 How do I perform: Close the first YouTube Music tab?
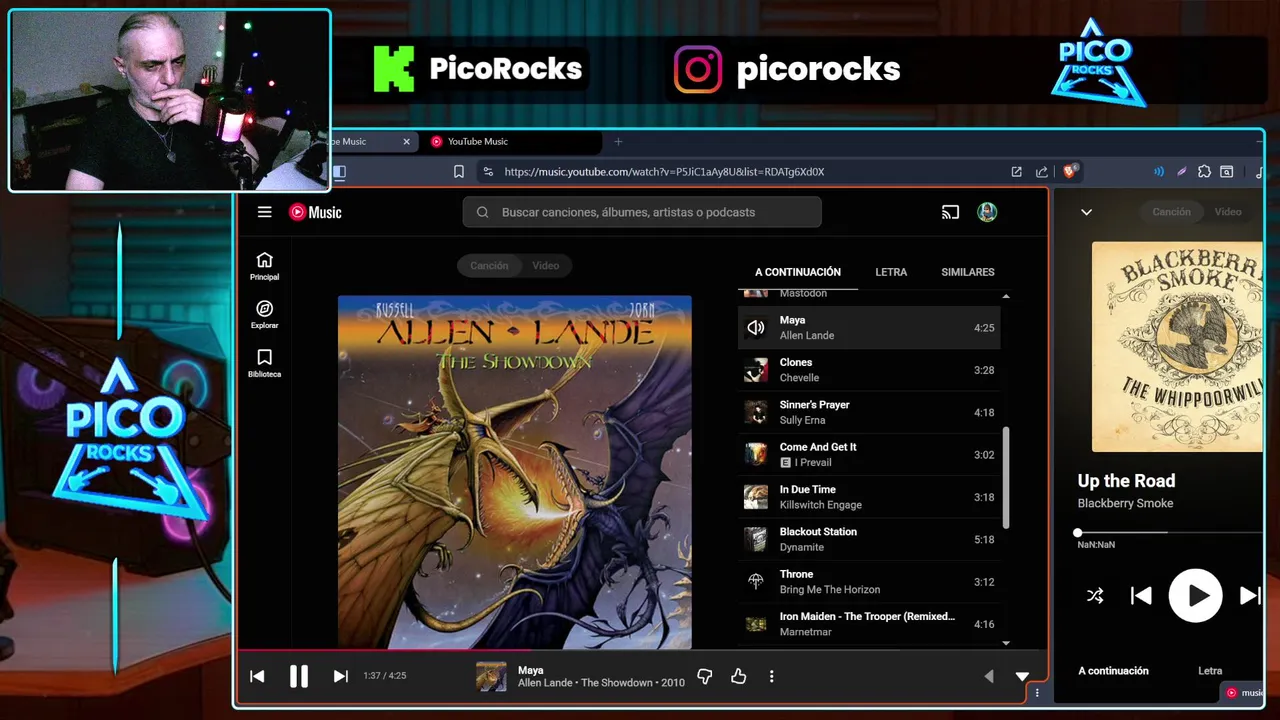[406, 142]
